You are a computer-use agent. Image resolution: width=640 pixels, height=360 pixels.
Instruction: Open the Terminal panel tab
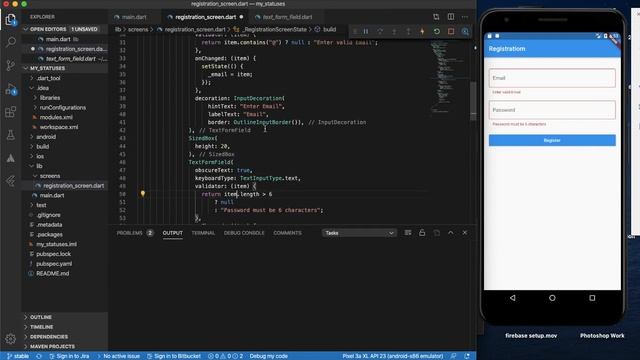[x=203, y=233]
